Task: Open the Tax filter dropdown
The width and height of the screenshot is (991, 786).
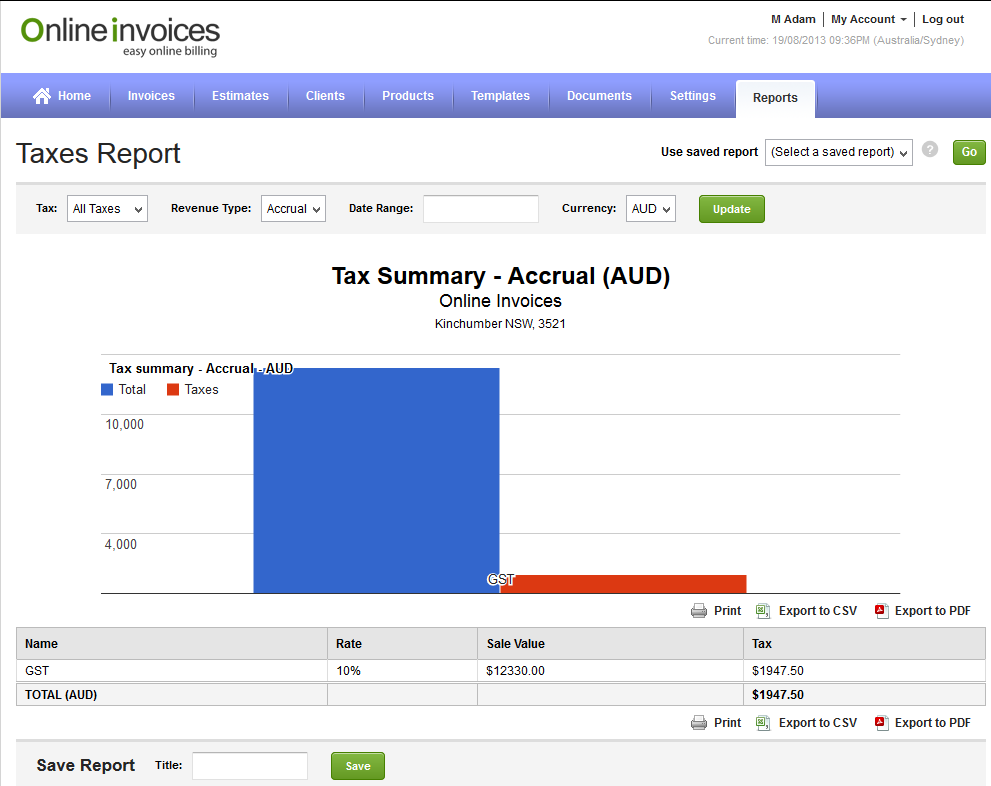Action: [107, 209]
